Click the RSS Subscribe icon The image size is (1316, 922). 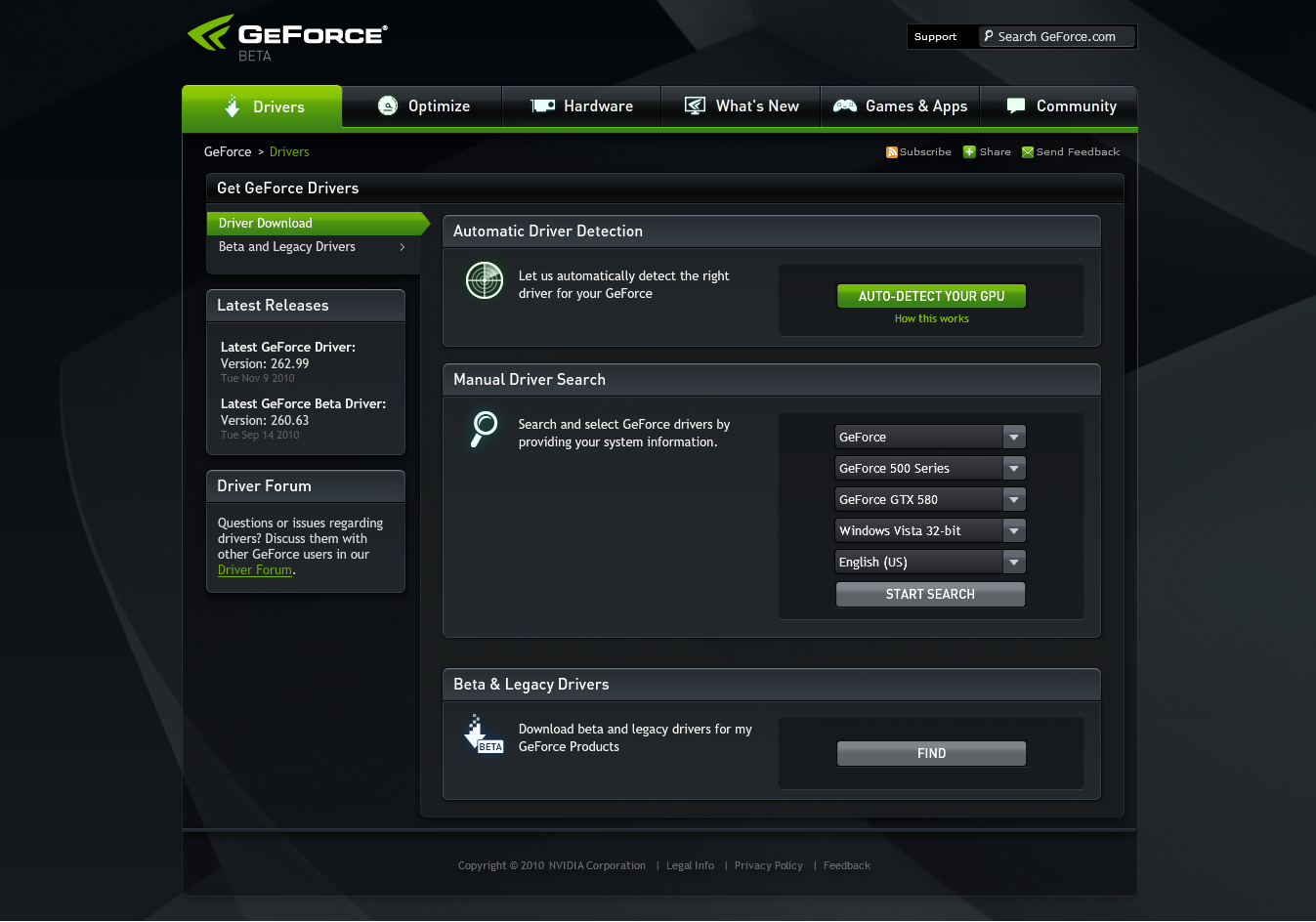coord(892,152)
